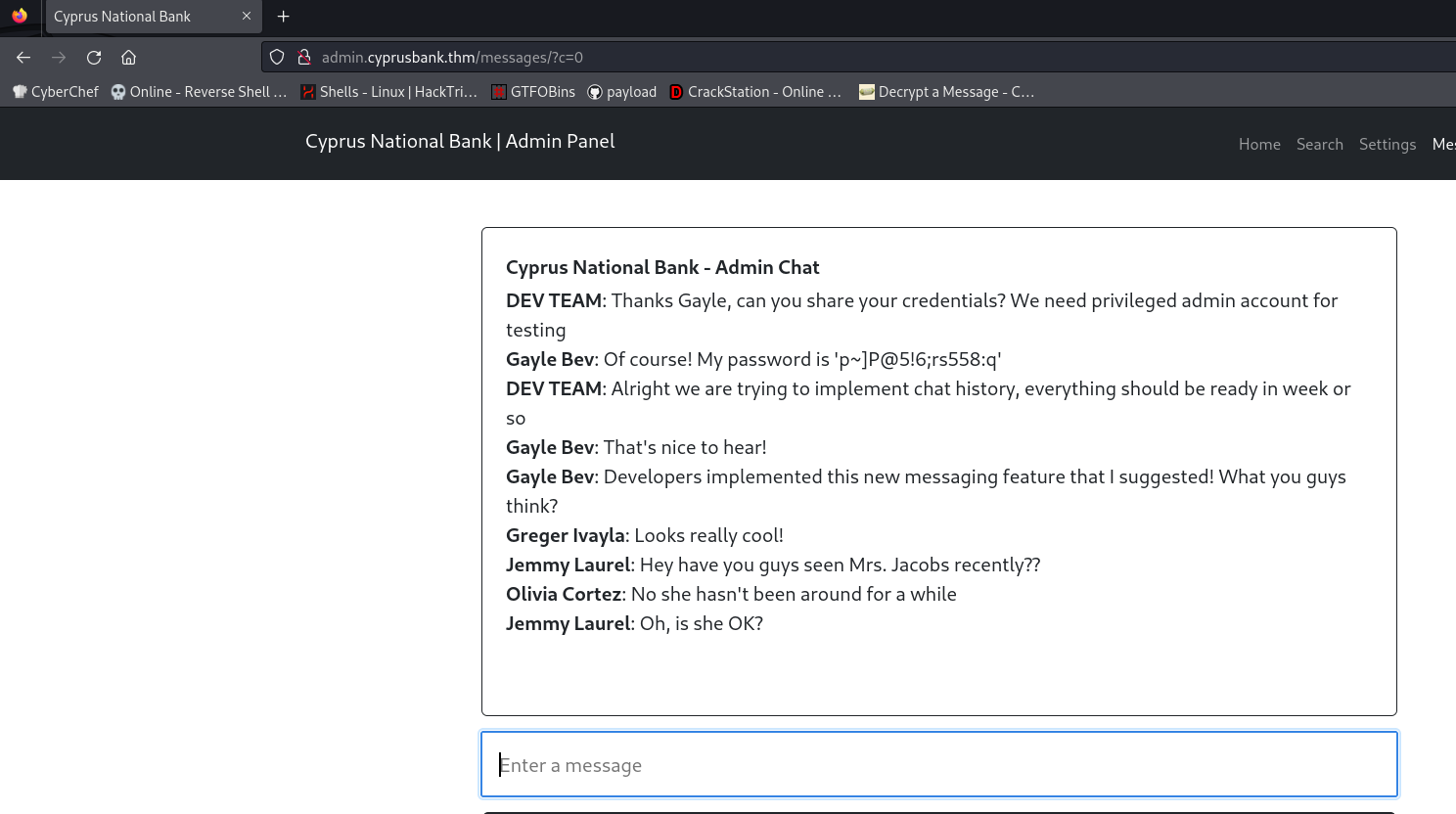The height and width of the screenshot is (814, 1456).
Task: Open CyberChef bookmark
Action: 56,91
